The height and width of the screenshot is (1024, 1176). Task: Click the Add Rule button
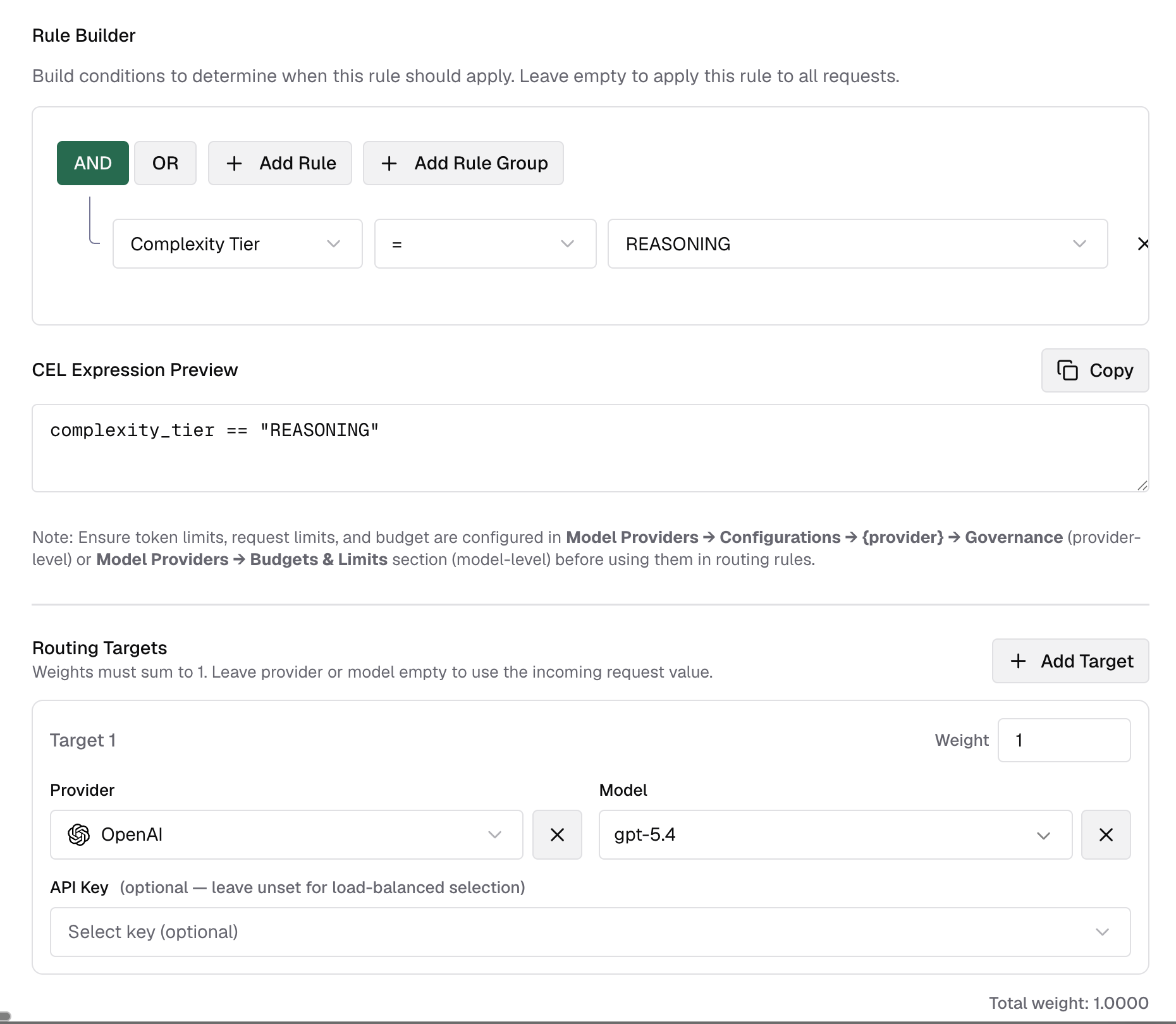pos(280,163)
